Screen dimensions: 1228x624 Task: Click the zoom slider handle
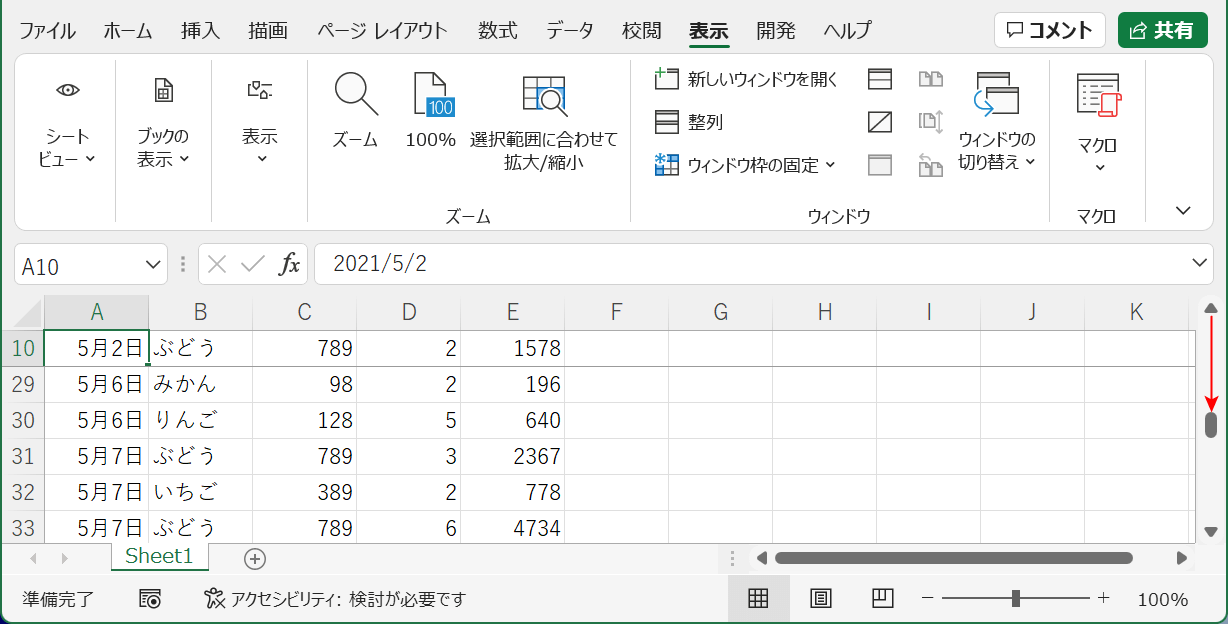click(1016, 598)
